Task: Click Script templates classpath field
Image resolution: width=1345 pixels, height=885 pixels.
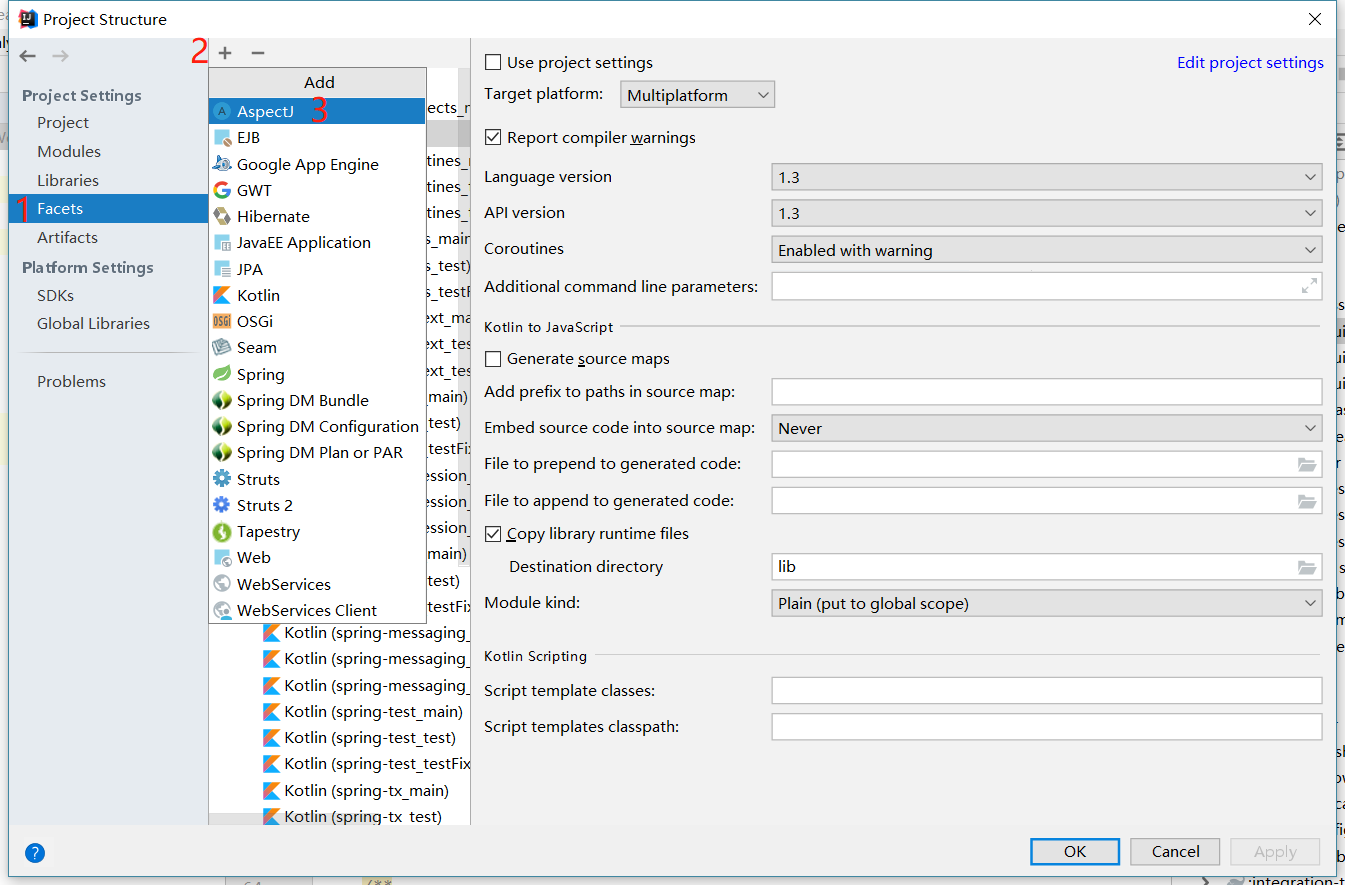Action: (x=1047, y=726)
